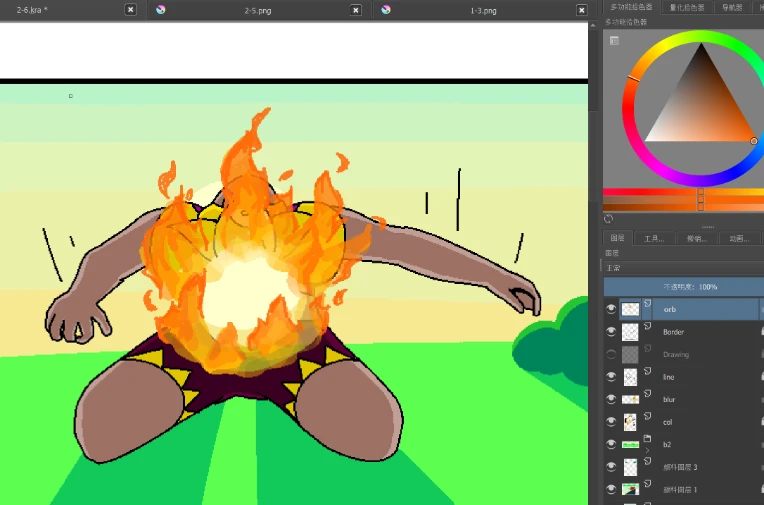Click the color refresh arrows icon

coord(609,219)
